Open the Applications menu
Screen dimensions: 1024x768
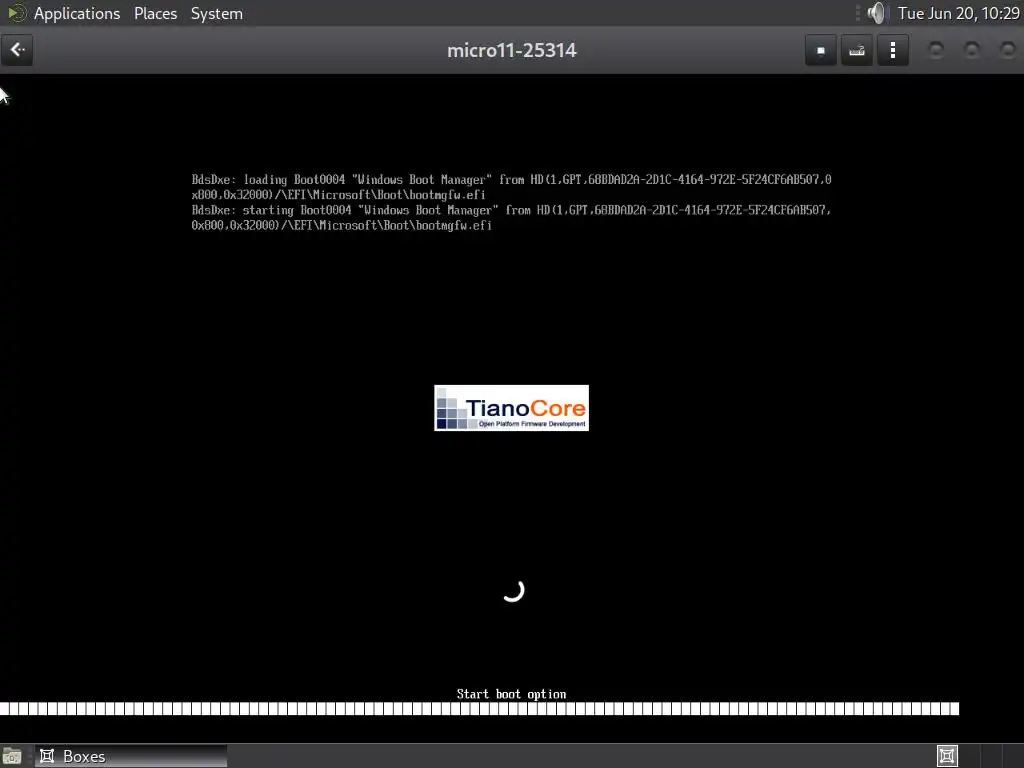76,13
